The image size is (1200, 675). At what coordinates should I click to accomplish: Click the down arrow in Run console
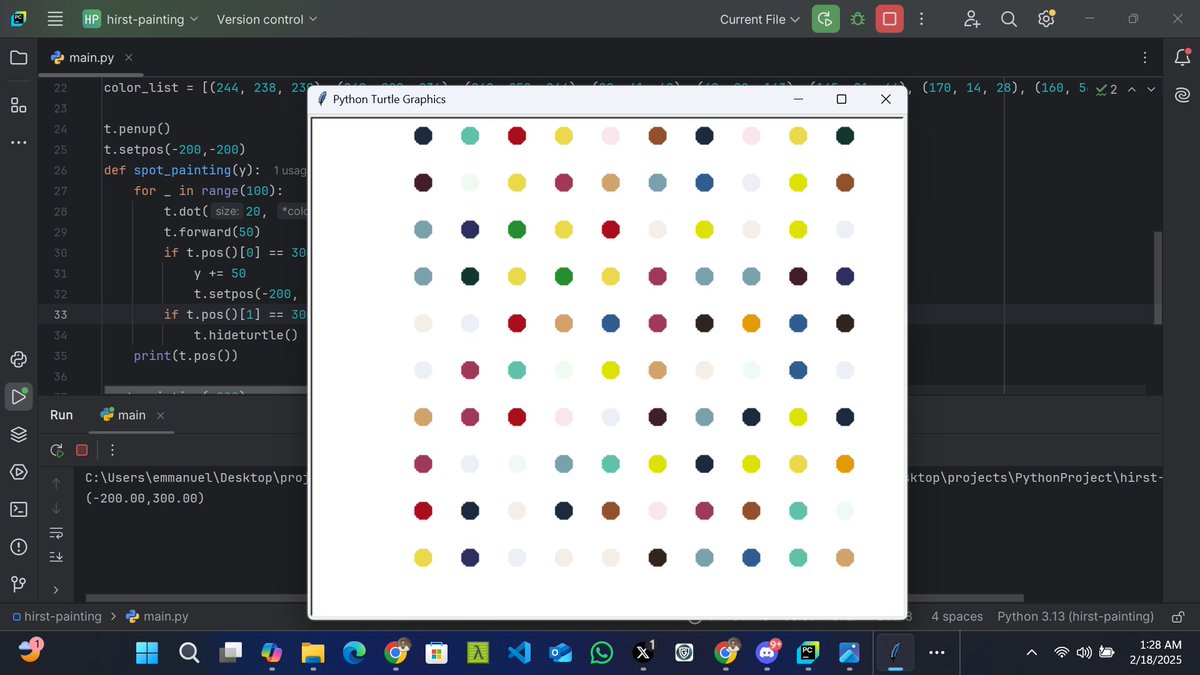[x=56, y=508]
